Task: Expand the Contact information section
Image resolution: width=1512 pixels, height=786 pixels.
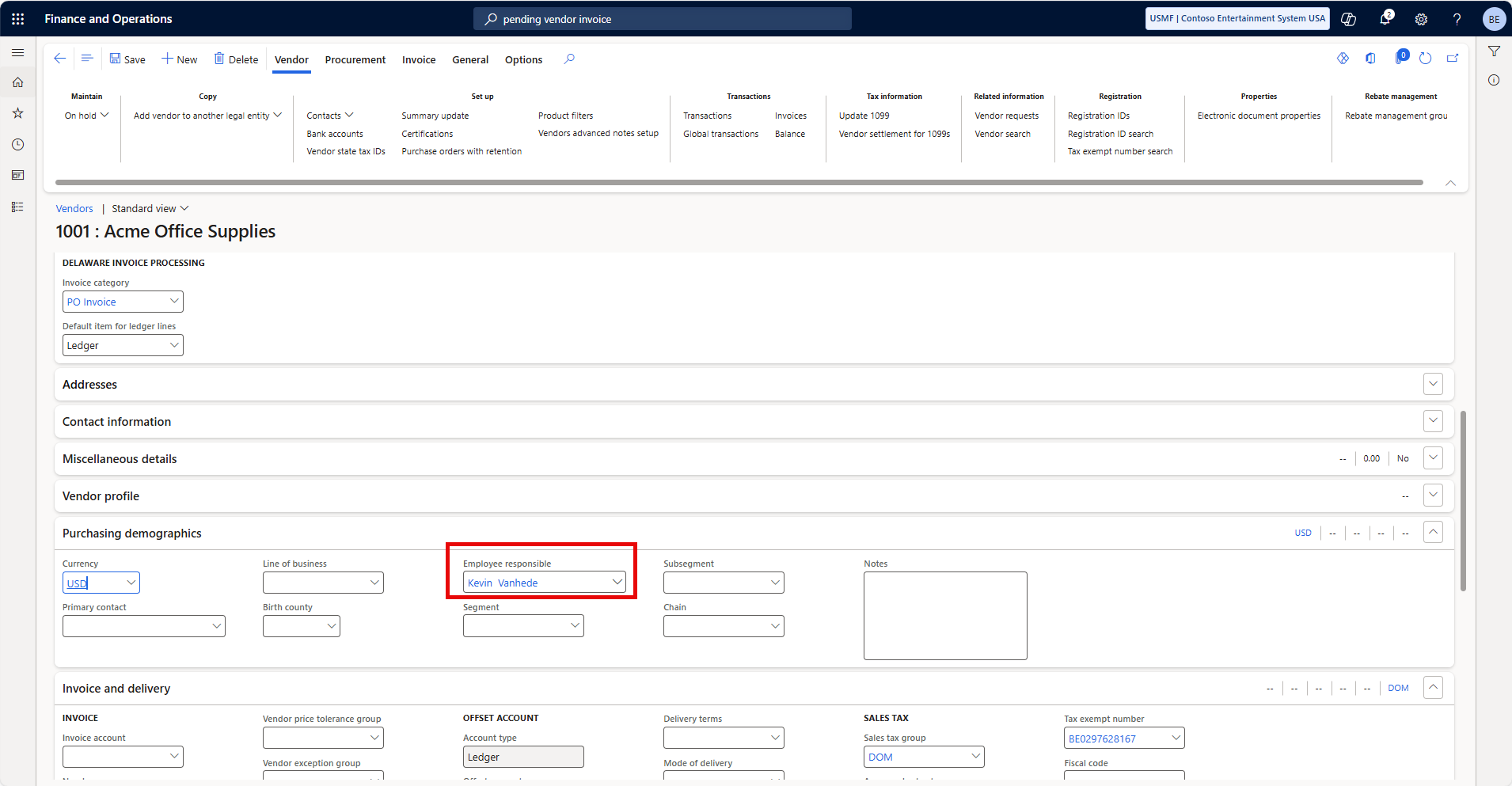Action: 1433,421
